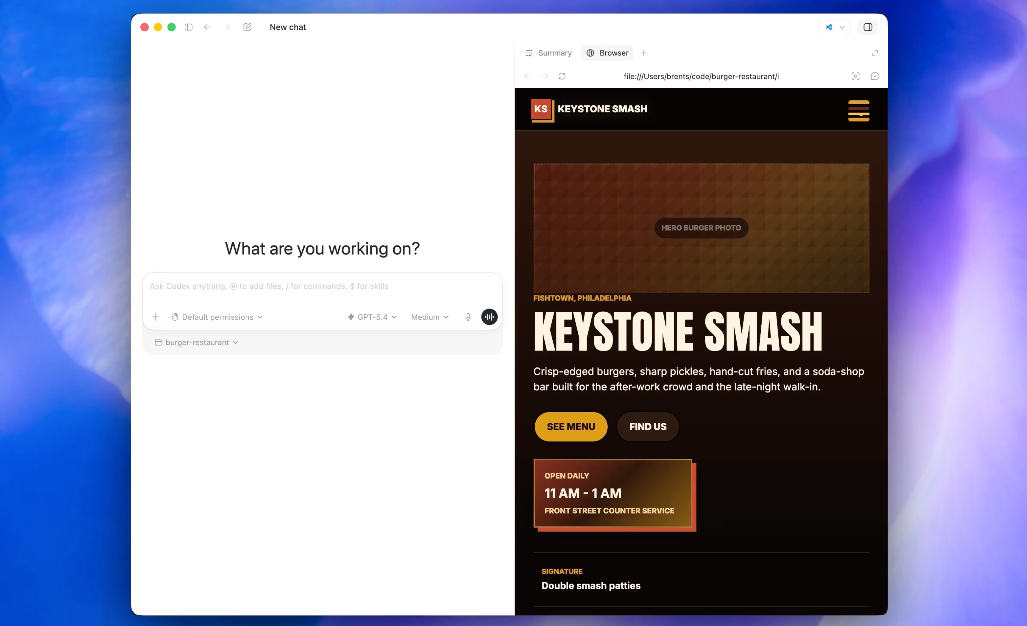Select the Browser tab
Image resolution: width=1027 pixels, height=626 pixels.
(x=608, y=53)
